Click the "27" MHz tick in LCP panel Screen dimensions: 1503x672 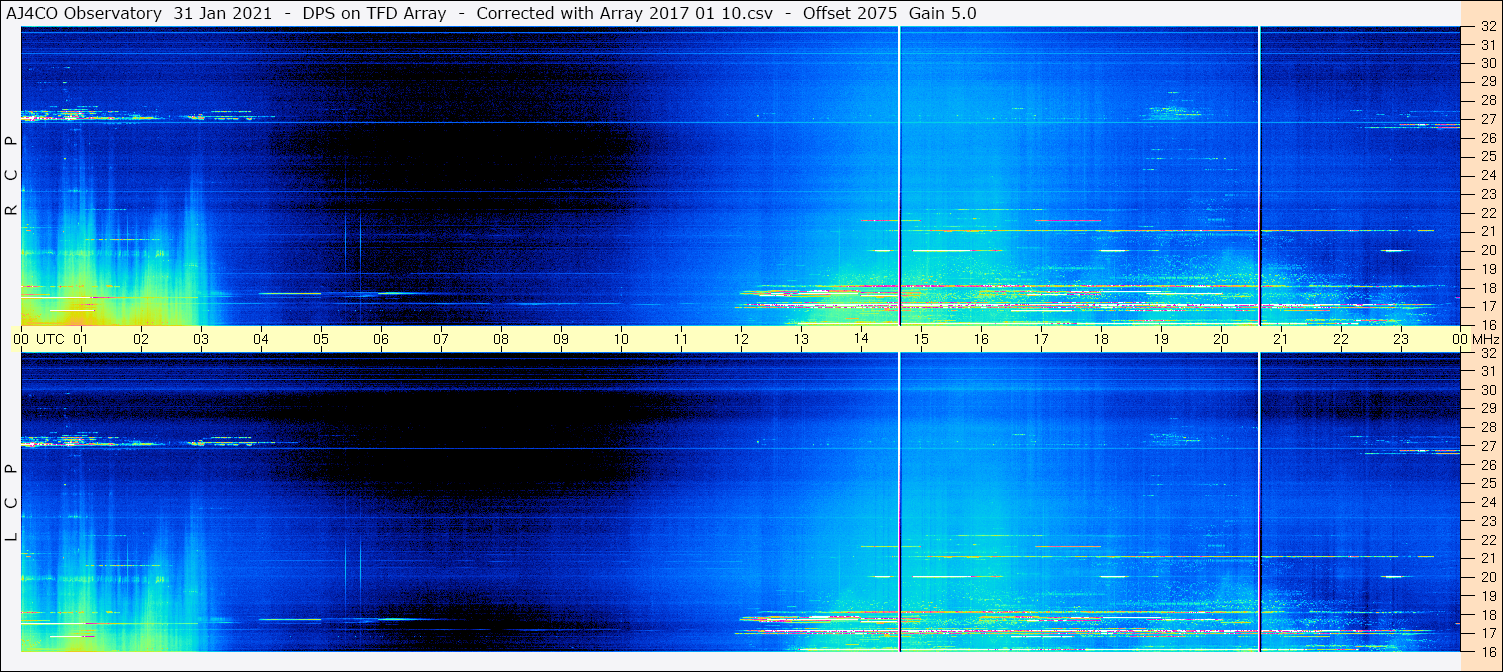1487,446
